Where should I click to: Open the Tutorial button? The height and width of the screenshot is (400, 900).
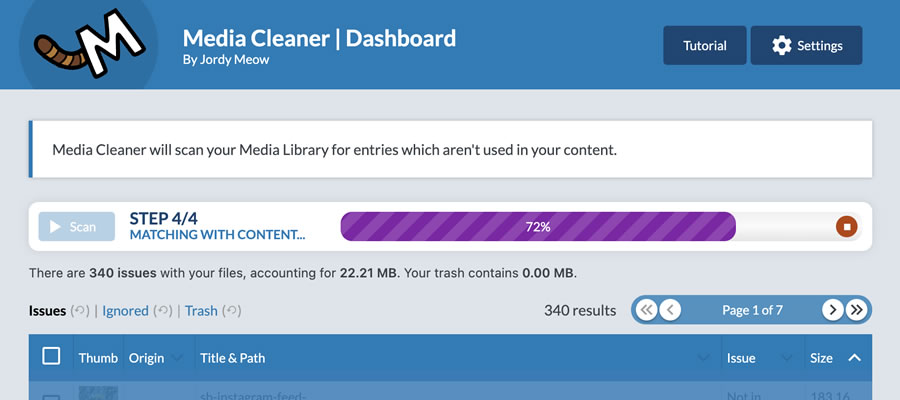click(x=704, y=45)
